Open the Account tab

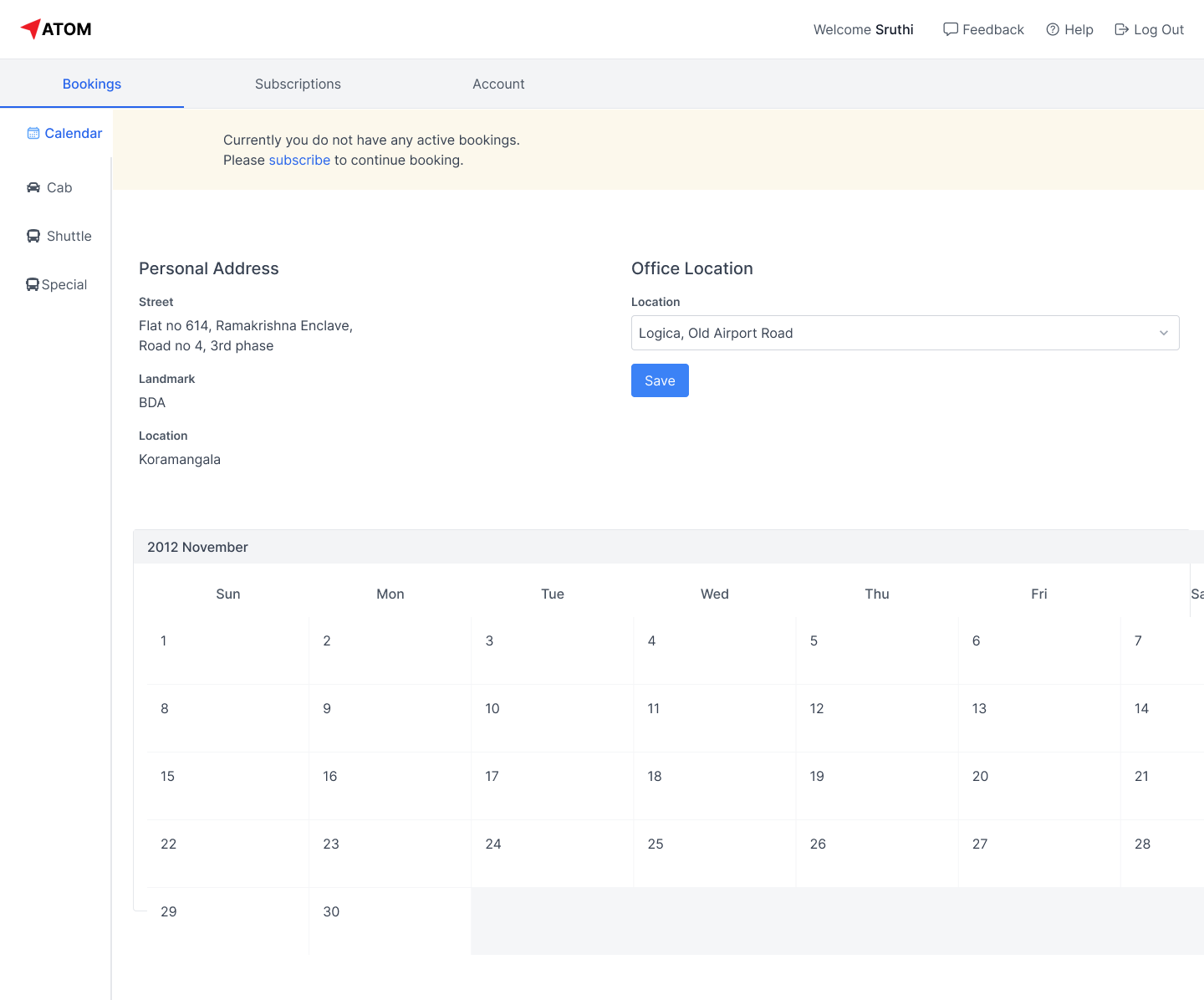[x=498, y=84]
